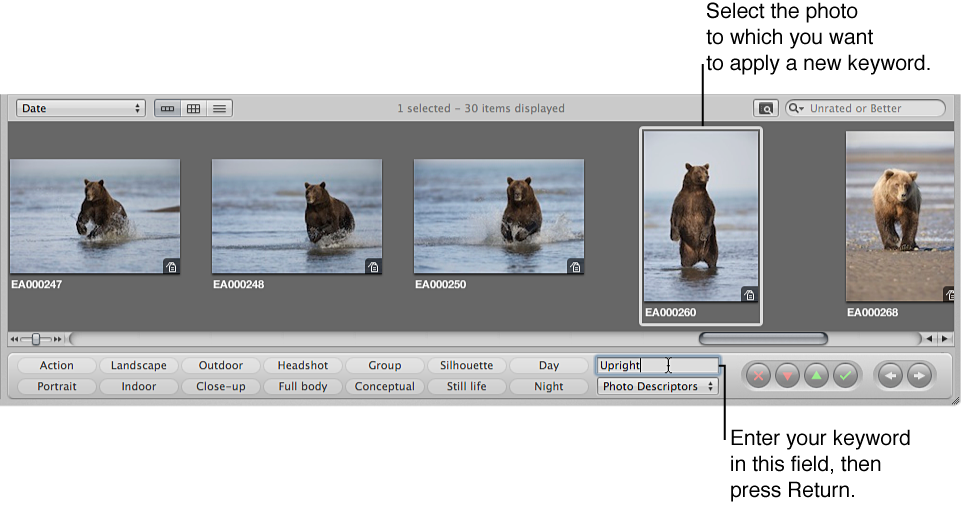Apply the Conceptual keyword
The width and height of the screenshot is (962, 508).
click(385, 387)
